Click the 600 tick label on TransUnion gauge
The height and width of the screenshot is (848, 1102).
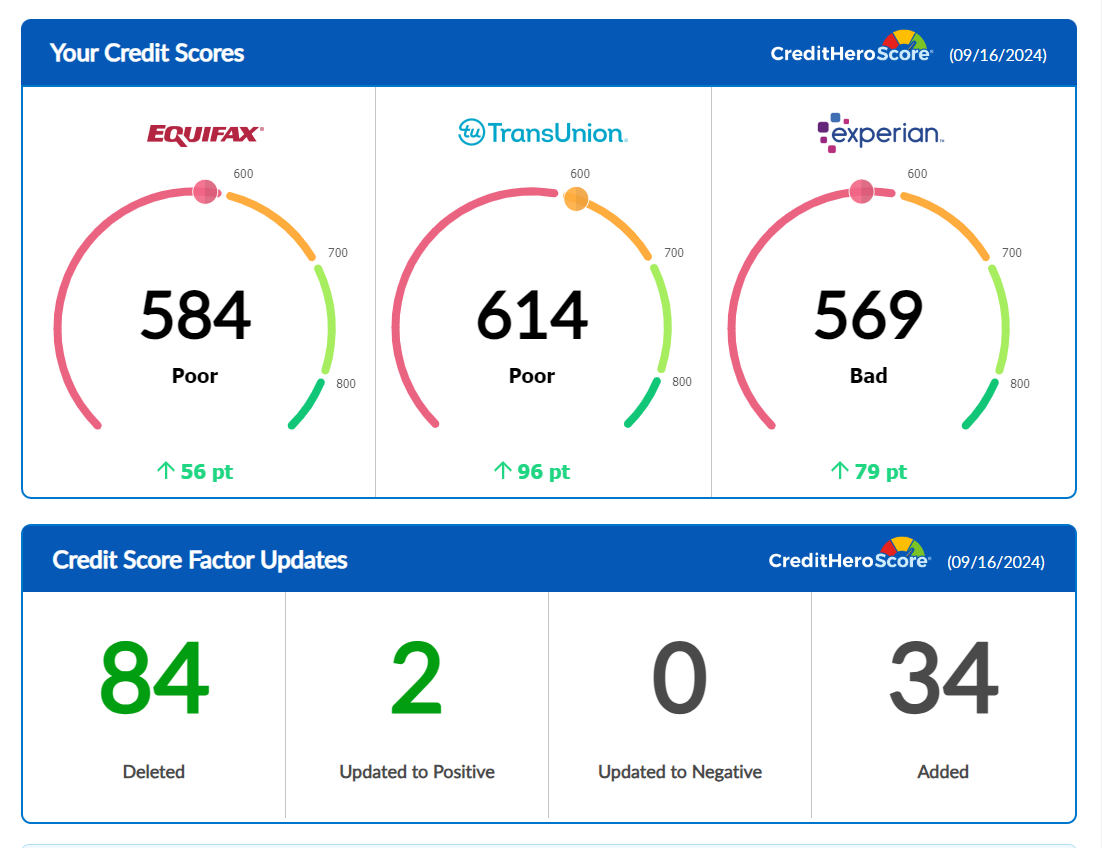coord(580,174)
